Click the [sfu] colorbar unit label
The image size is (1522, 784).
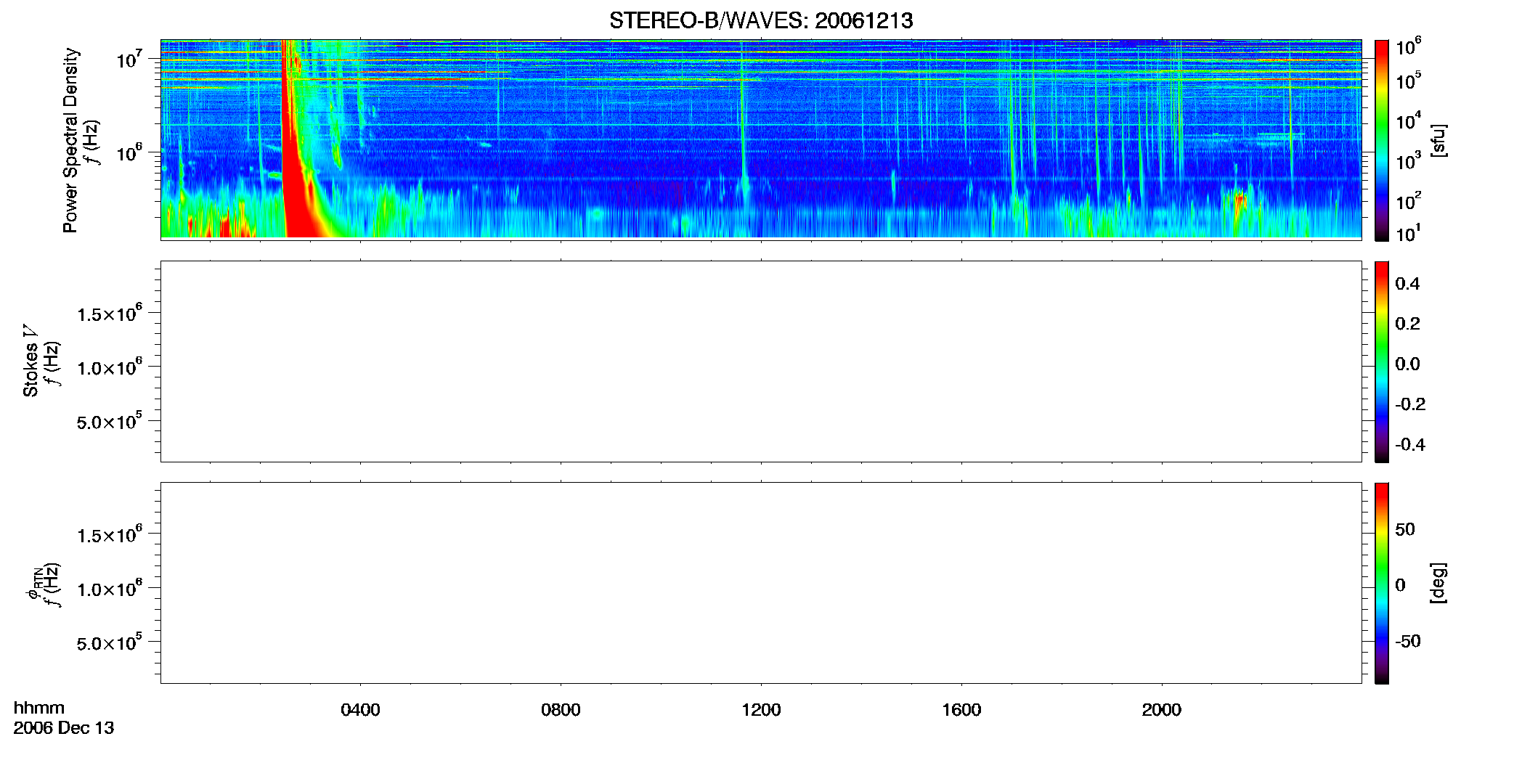click(x=1438, y=140)
